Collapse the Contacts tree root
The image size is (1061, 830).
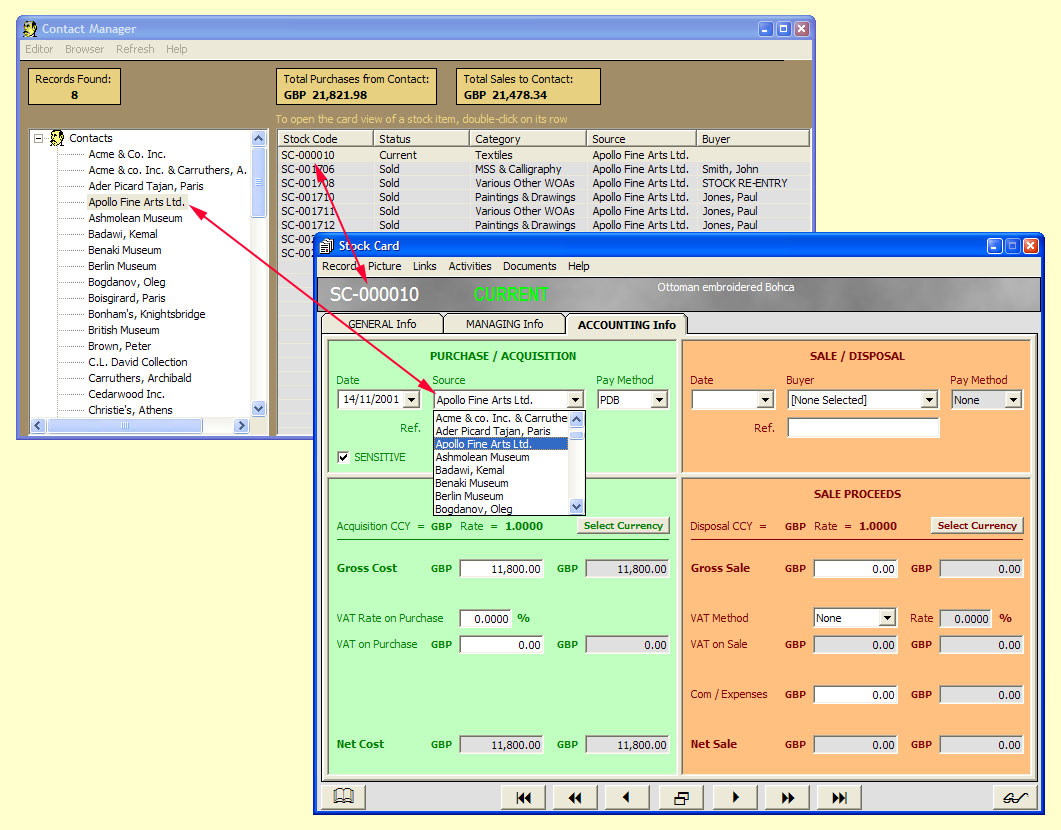point(39,138)
